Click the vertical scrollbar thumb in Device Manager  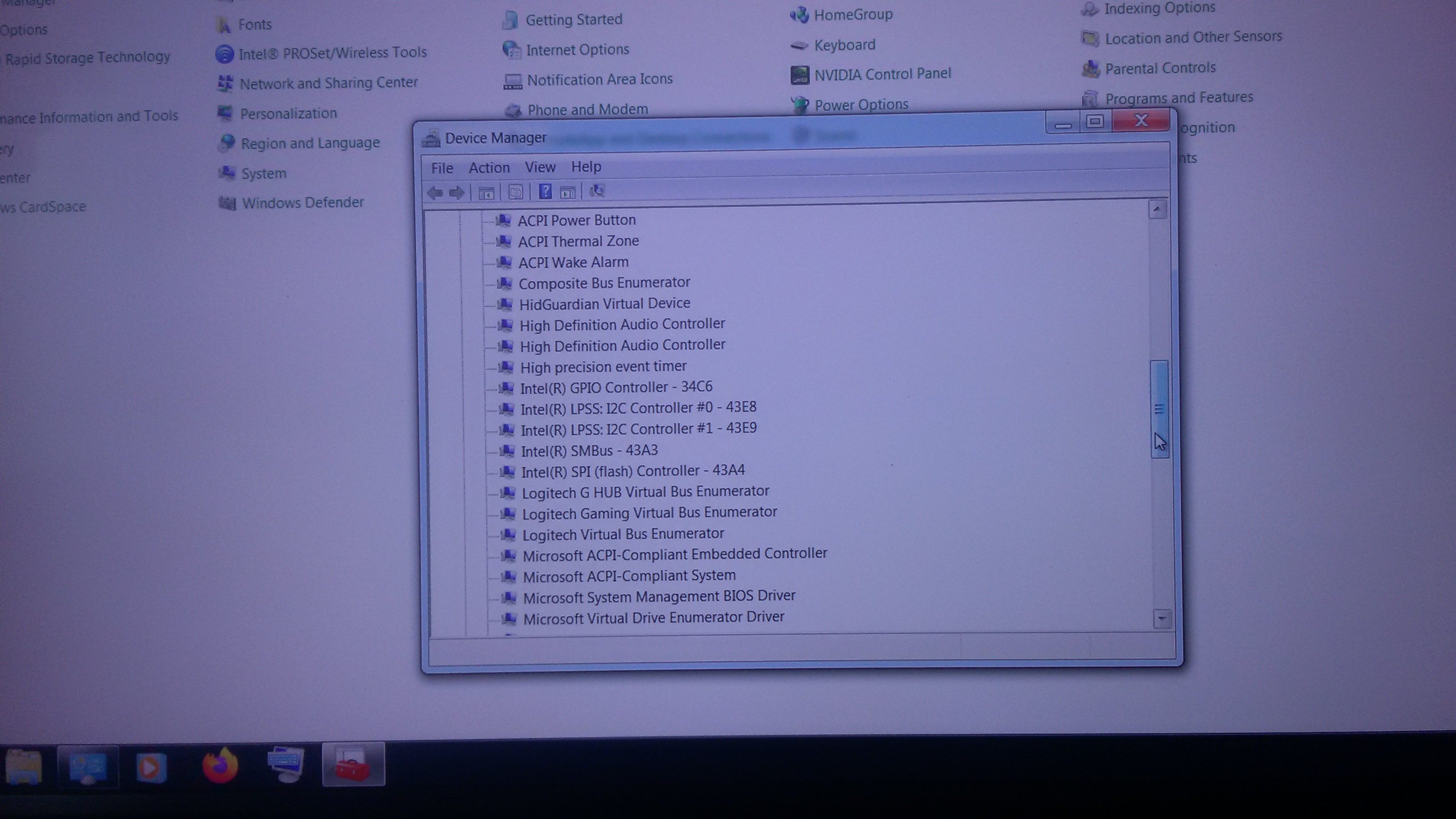[1159, 409]
